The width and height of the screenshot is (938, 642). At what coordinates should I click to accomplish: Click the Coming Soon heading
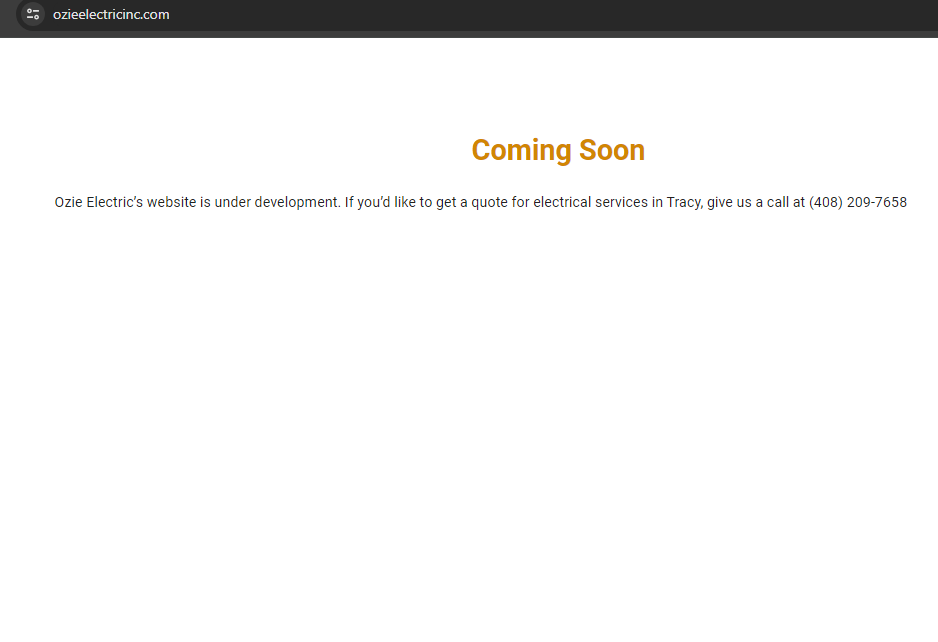[558, 150]
